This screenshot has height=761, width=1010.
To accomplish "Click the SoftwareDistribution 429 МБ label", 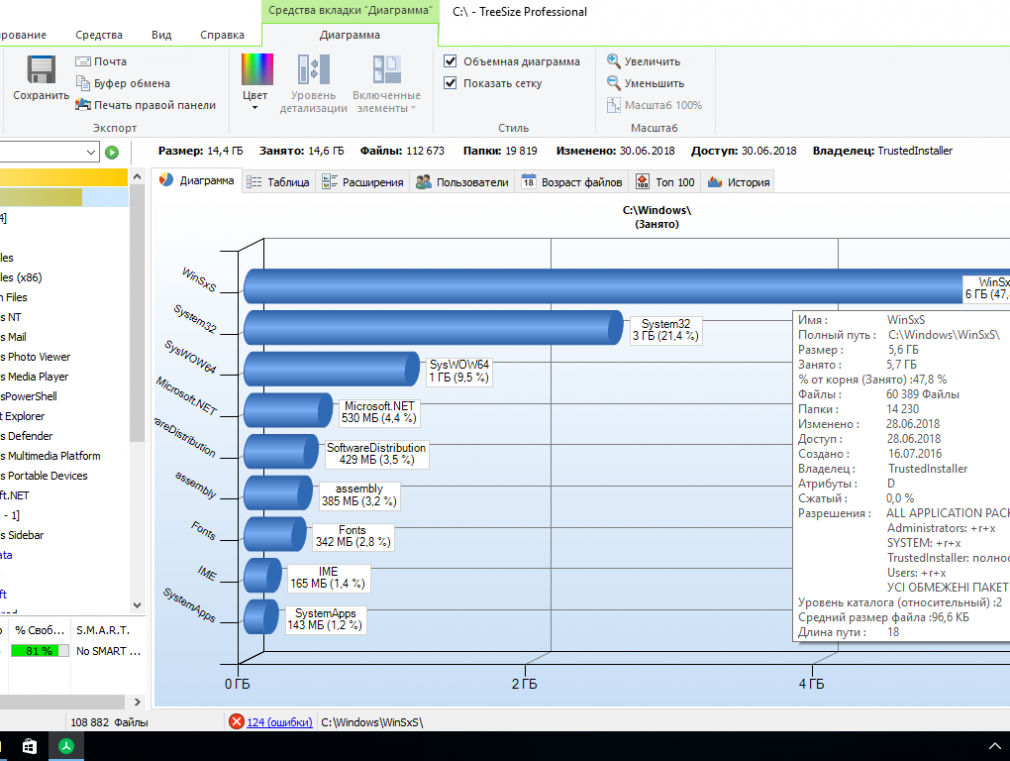I will point(376,454).
